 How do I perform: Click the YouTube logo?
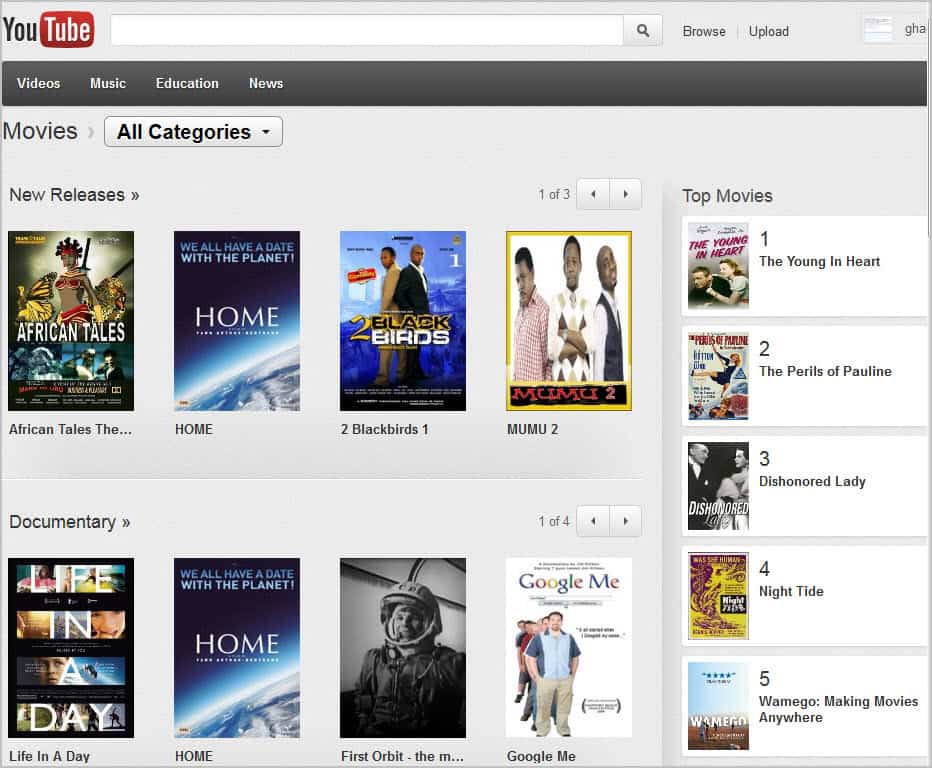coord(48,30)
